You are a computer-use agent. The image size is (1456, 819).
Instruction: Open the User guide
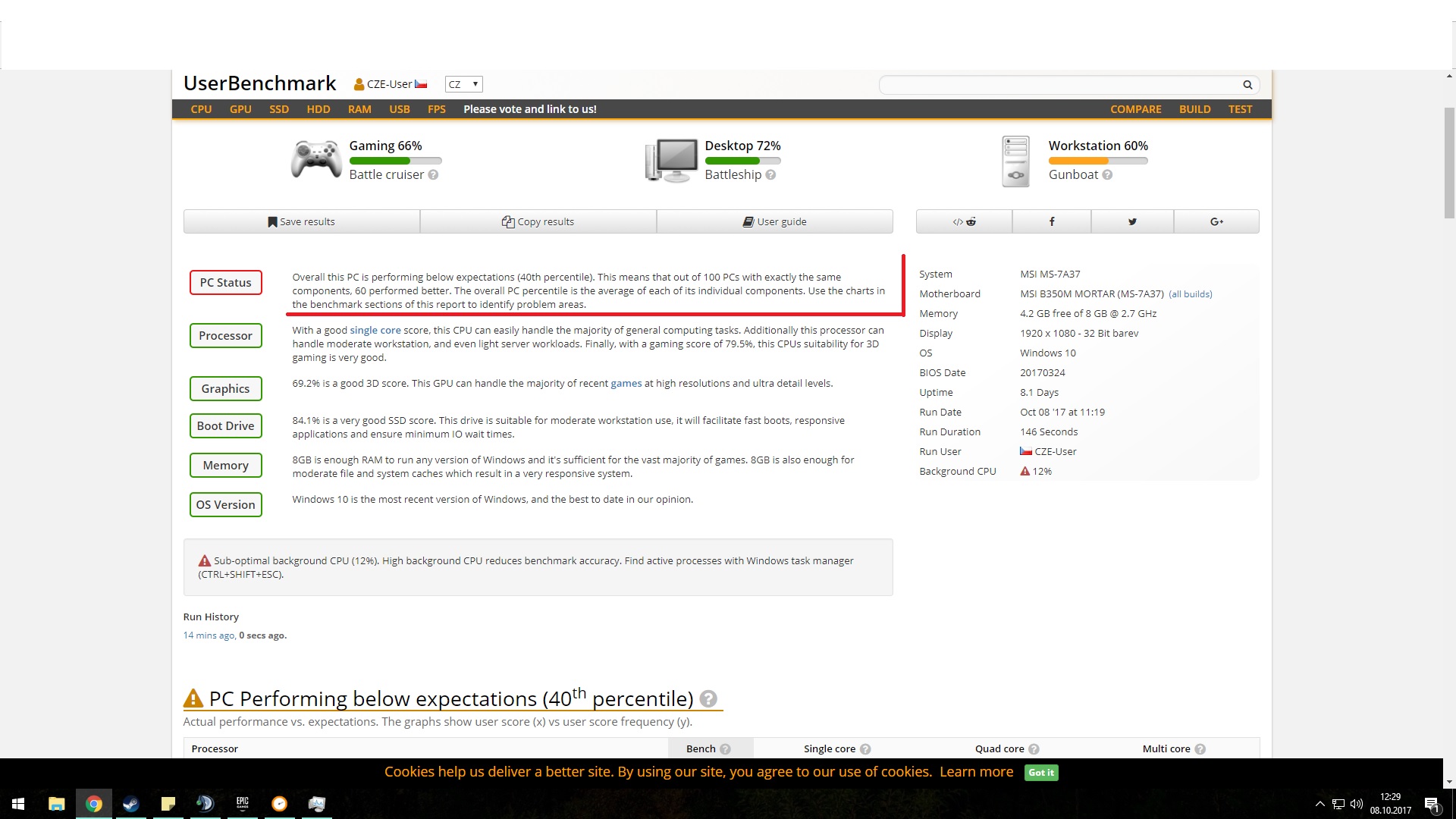pos(774,221)
